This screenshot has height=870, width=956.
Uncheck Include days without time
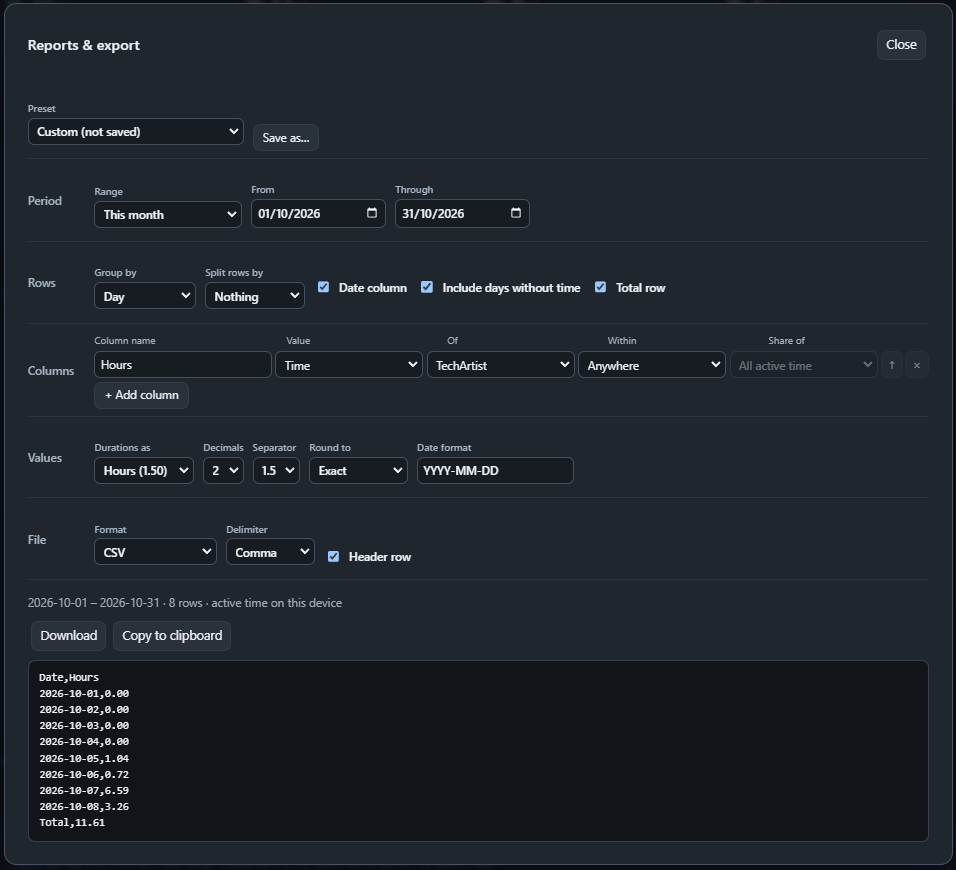click(427, 287)
